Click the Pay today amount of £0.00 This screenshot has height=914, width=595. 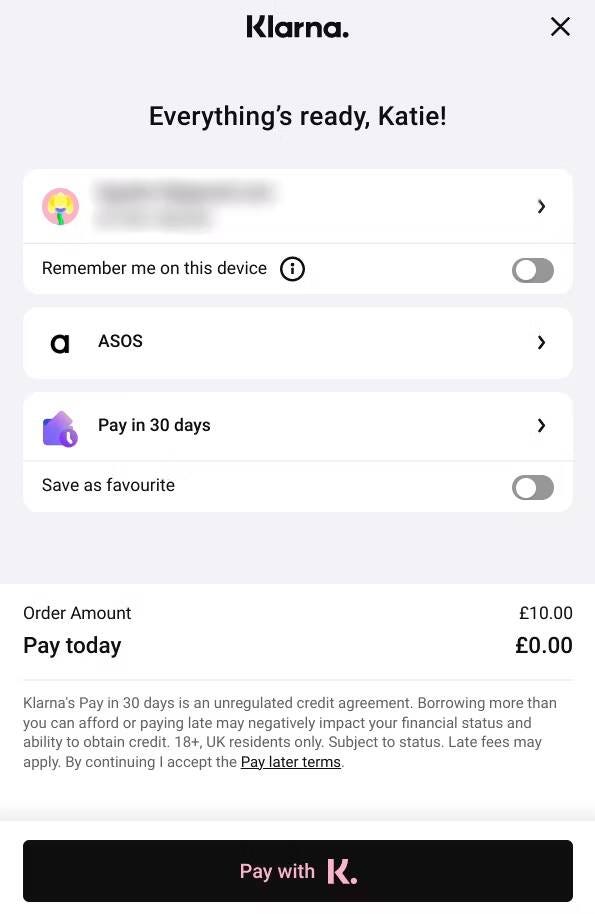[x=544, y=645]
